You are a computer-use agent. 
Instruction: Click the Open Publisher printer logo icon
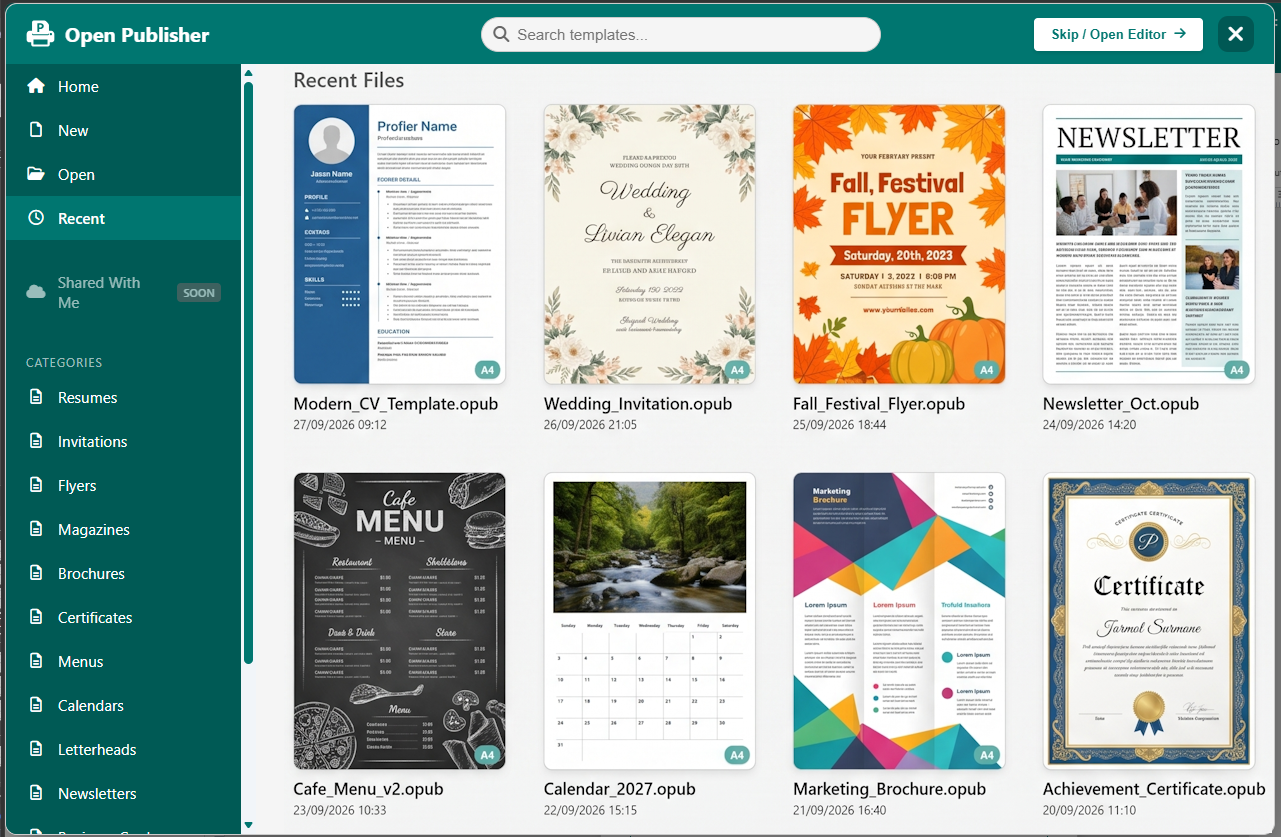click(x=40, y=34)
